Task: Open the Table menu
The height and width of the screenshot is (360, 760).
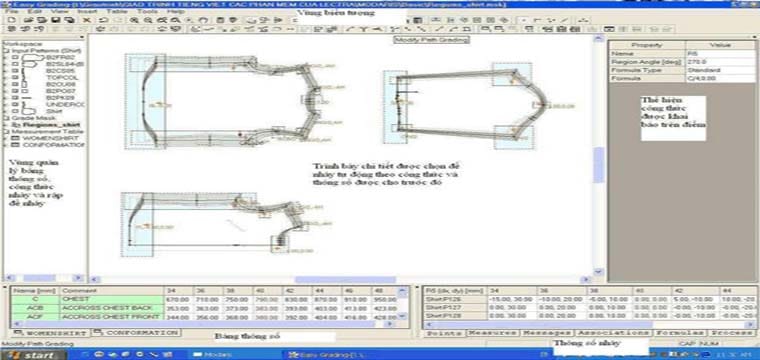Action: (x=117, y=11)
